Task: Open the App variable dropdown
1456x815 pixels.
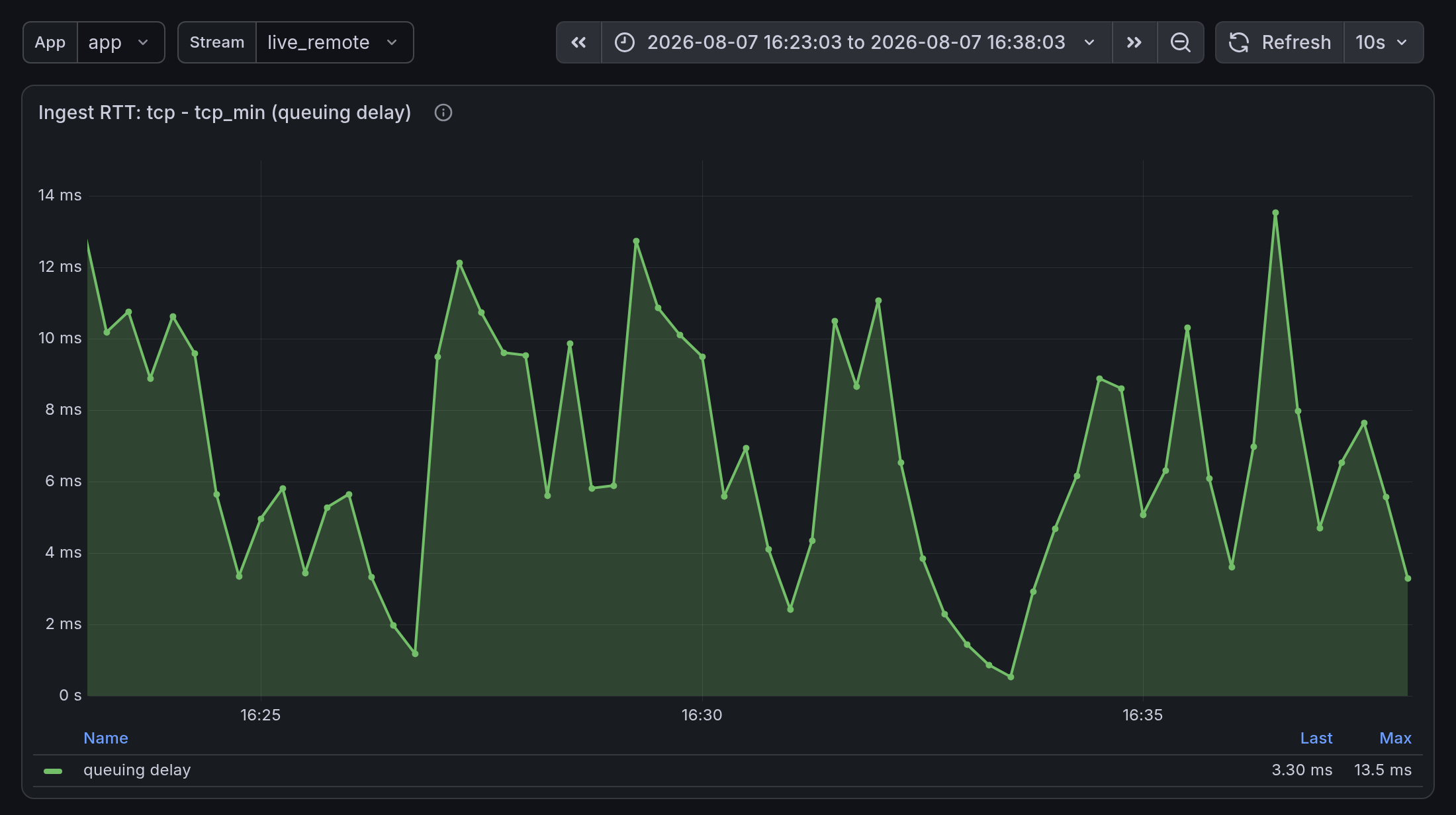Action: 120,42
